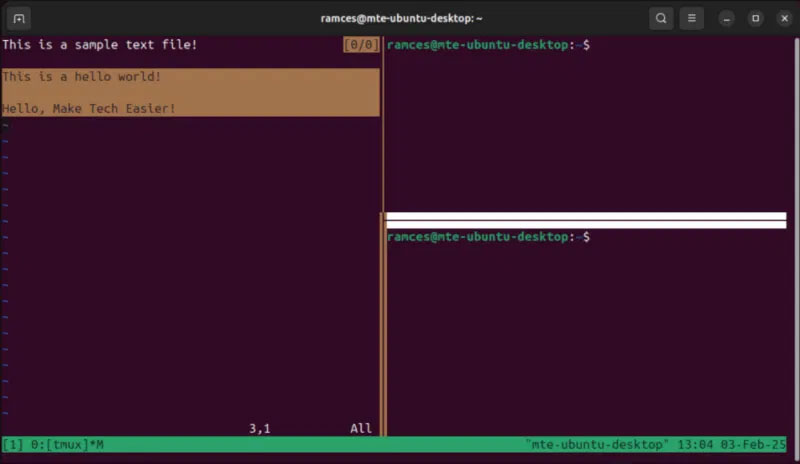Image resolution: width=800 pixels, height=464 pixels.
Task: Click the 03-Feb-25 date in status bar
Action: pyautogui.click(x=753, y=445)
